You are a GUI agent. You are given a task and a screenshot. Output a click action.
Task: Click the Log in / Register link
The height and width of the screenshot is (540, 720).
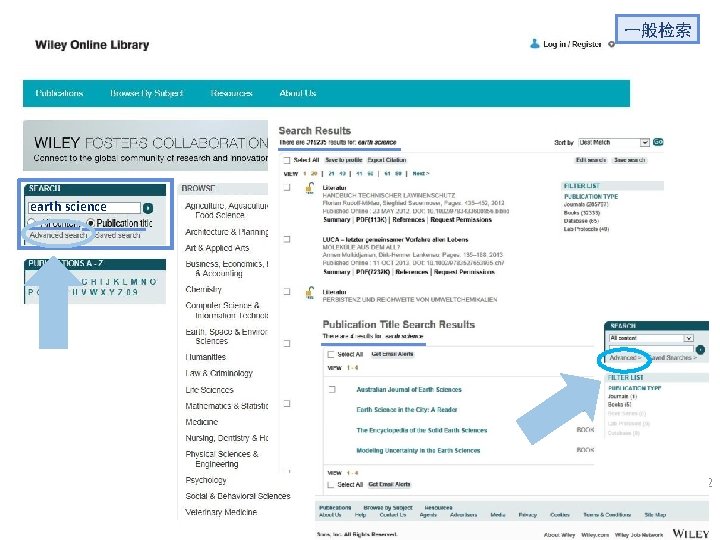point(572,44)
